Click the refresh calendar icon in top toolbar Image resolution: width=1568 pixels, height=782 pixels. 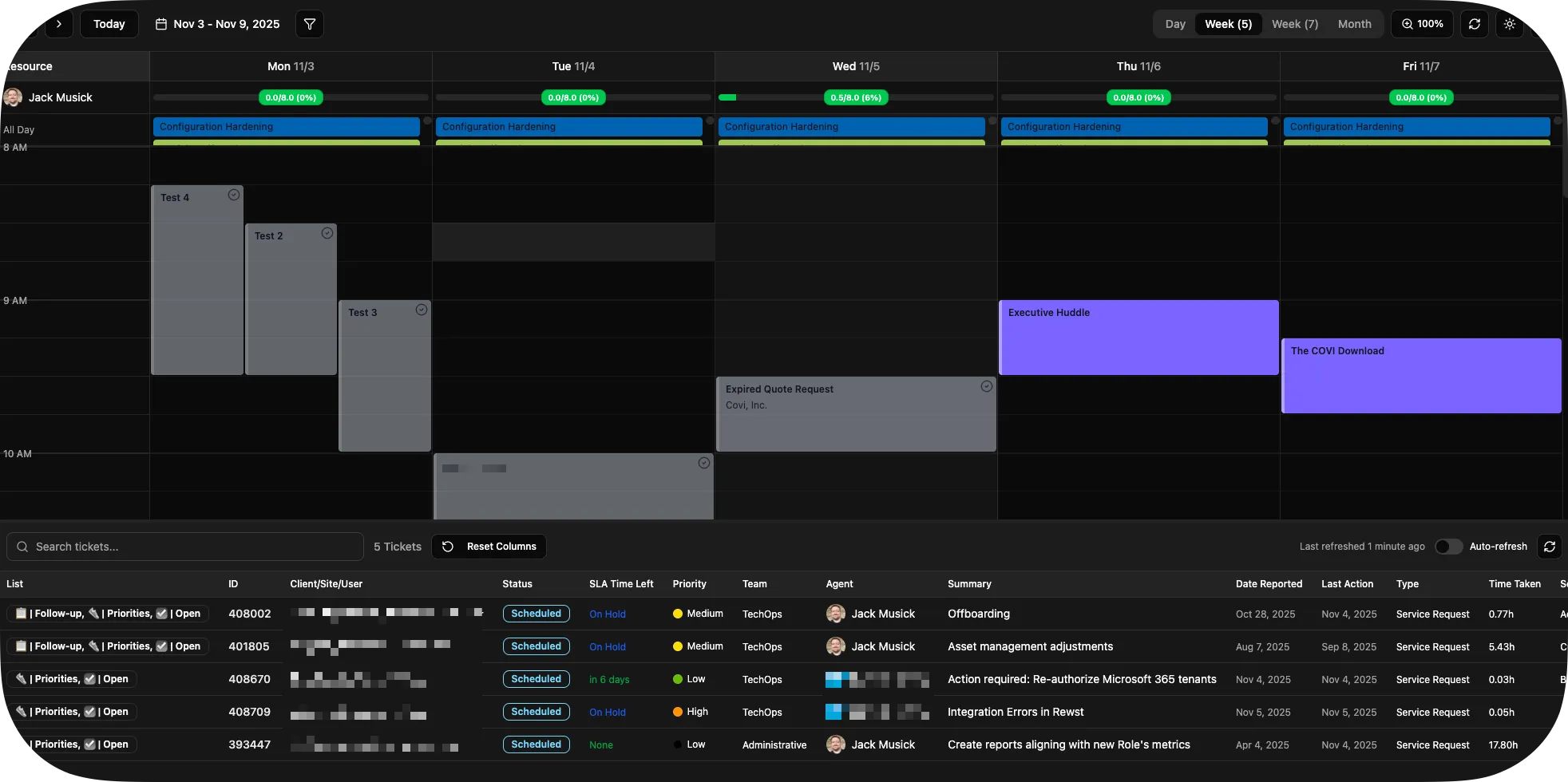pyautogui.click(x=1475, y=24)
